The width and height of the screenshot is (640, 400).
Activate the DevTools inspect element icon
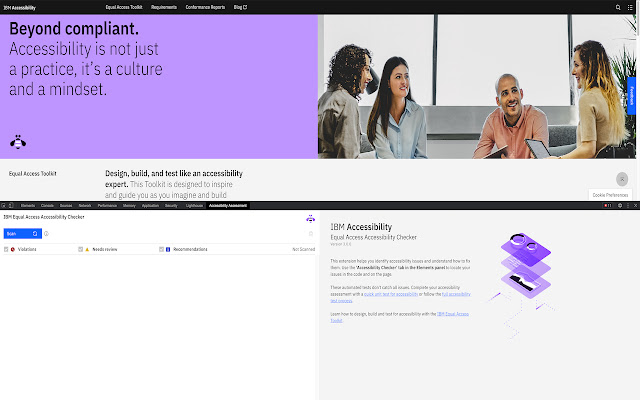point(4,205)
